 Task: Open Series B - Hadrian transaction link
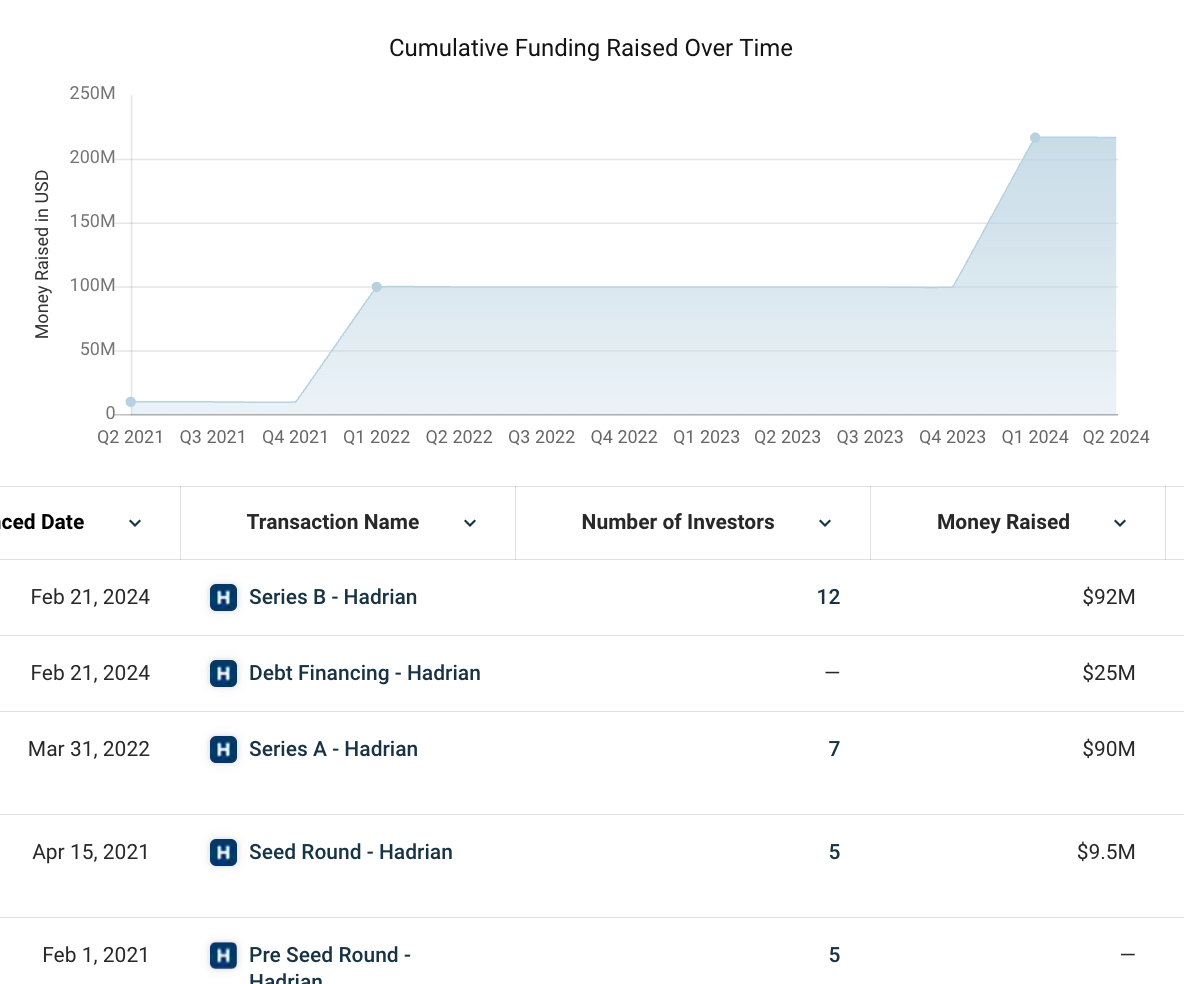click(x=333, y=597)
